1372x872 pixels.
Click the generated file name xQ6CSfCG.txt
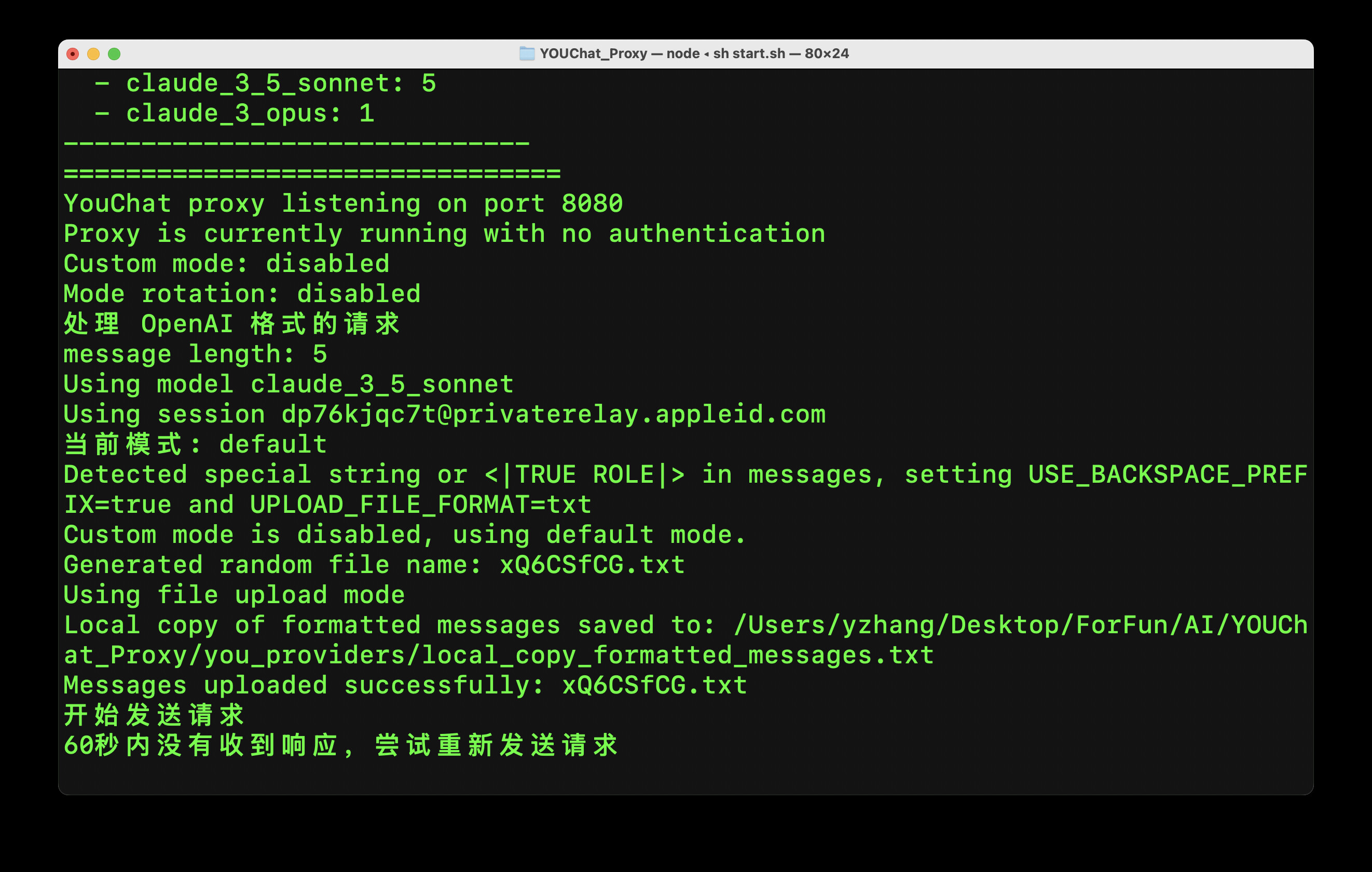pyautogui.click(x=592, y=565)
